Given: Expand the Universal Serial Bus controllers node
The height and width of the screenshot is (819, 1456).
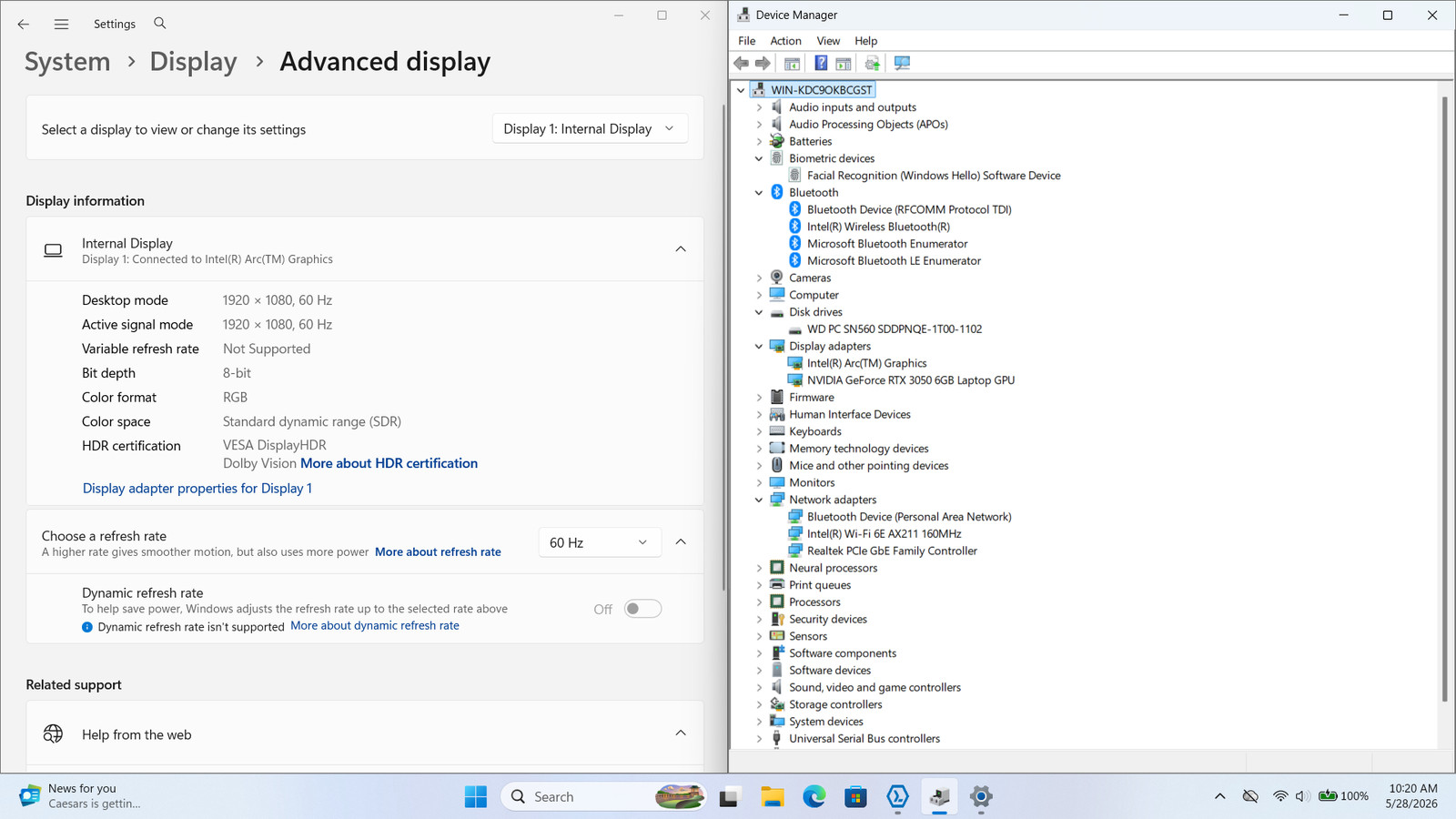Looking at the screenshot, I should point(759,739).
